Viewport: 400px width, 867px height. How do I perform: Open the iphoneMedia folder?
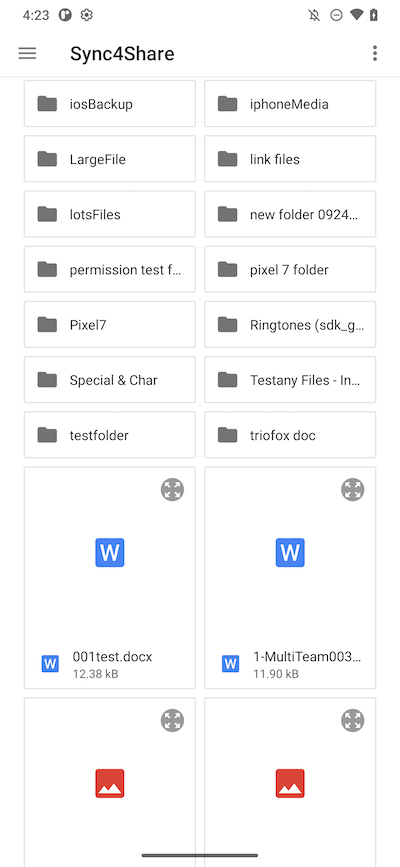(290, 103)
